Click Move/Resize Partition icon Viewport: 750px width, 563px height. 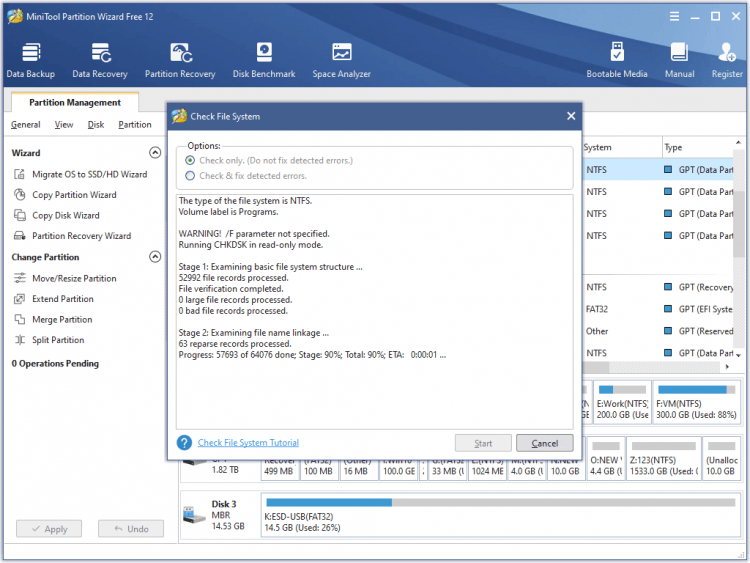[x=20, y=278]
